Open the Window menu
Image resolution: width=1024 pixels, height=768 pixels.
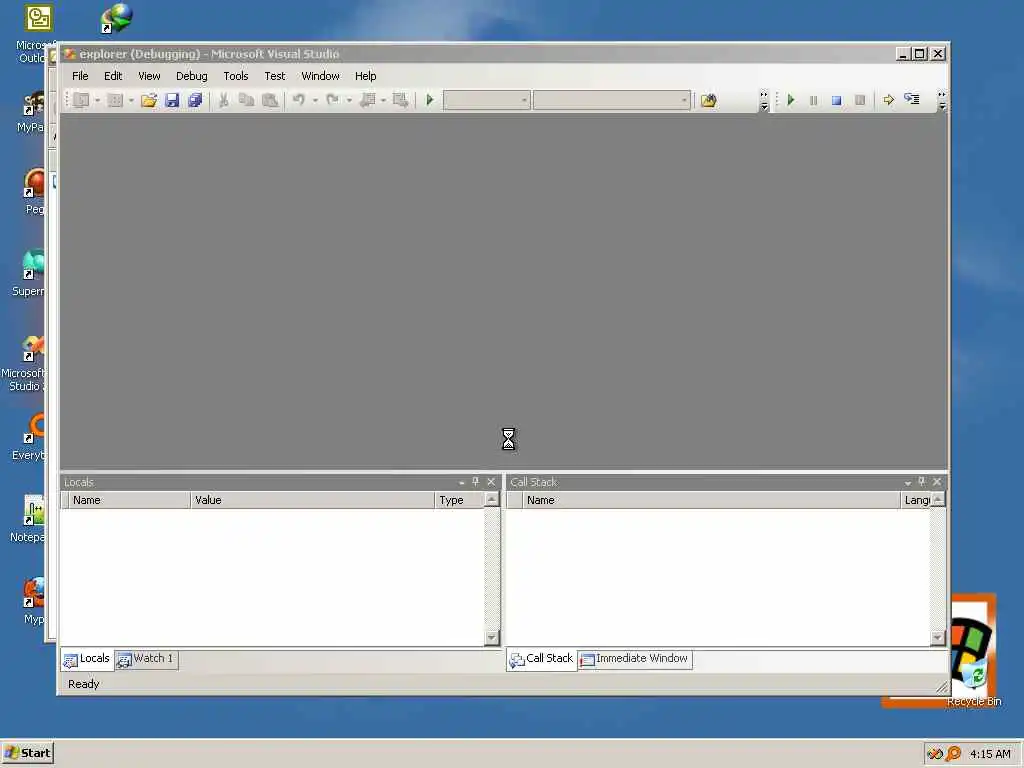click(x=320, y=76)
